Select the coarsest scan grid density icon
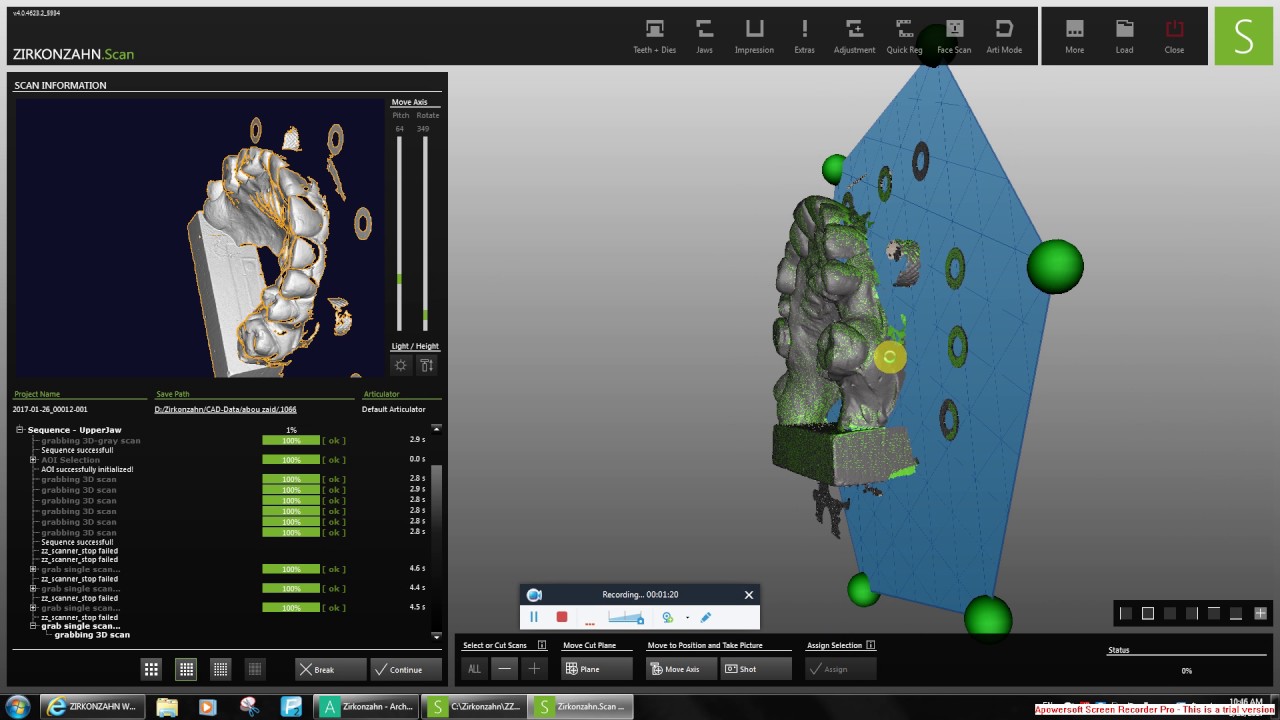 (151, 669)
